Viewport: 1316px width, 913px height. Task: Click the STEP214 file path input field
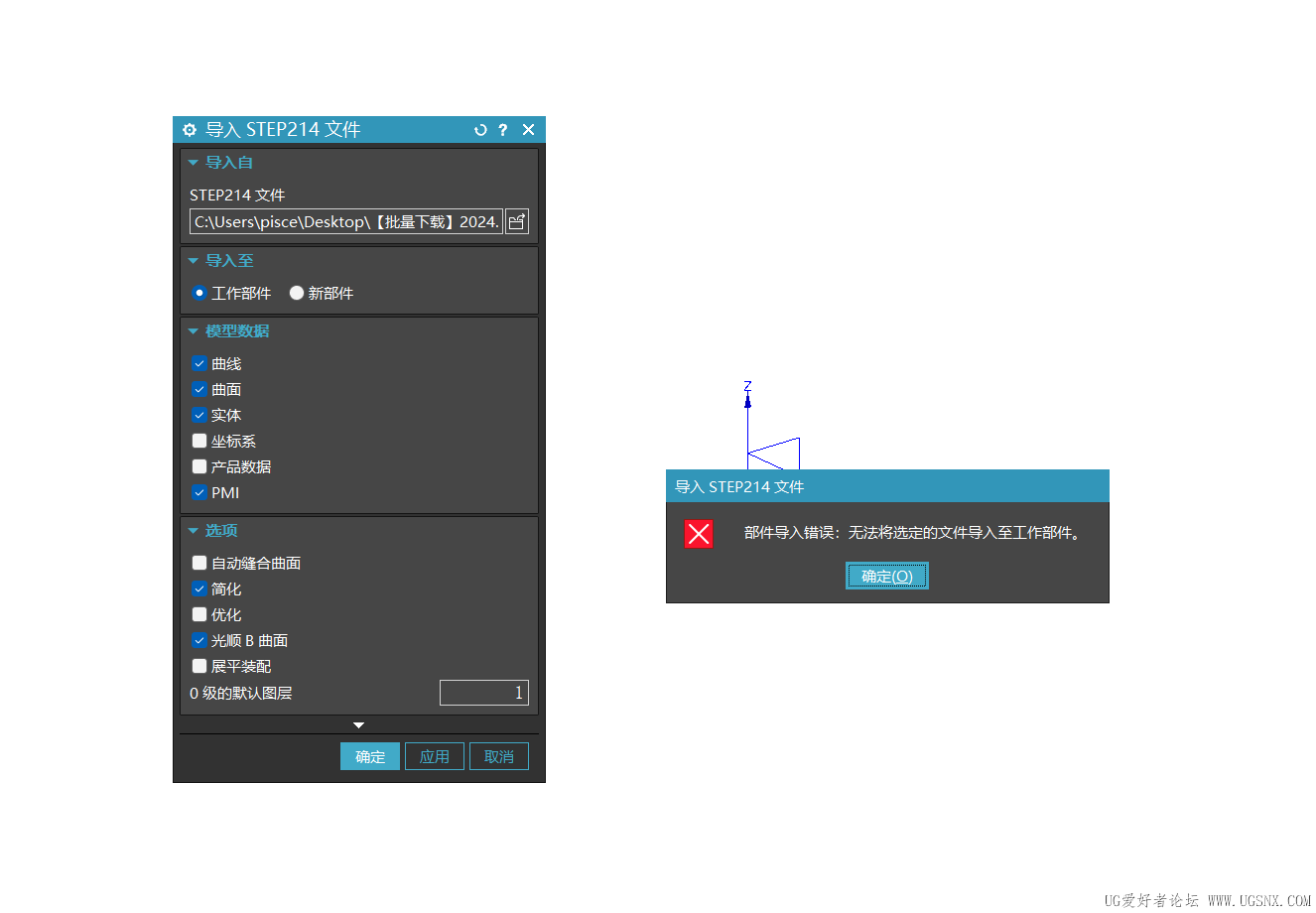[x=346, y=221]
